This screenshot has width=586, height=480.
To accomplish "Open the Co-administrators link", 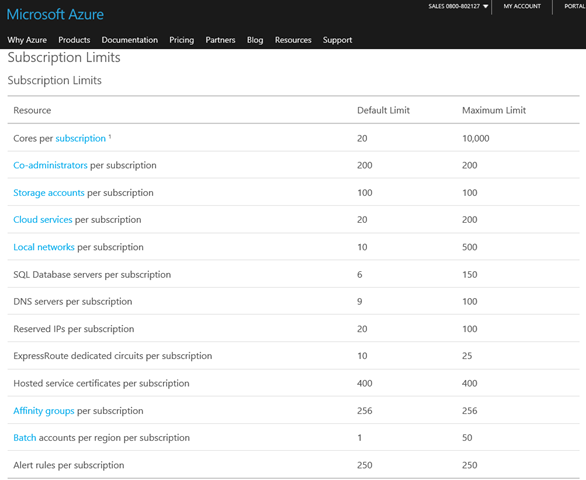I will (50, 165).
